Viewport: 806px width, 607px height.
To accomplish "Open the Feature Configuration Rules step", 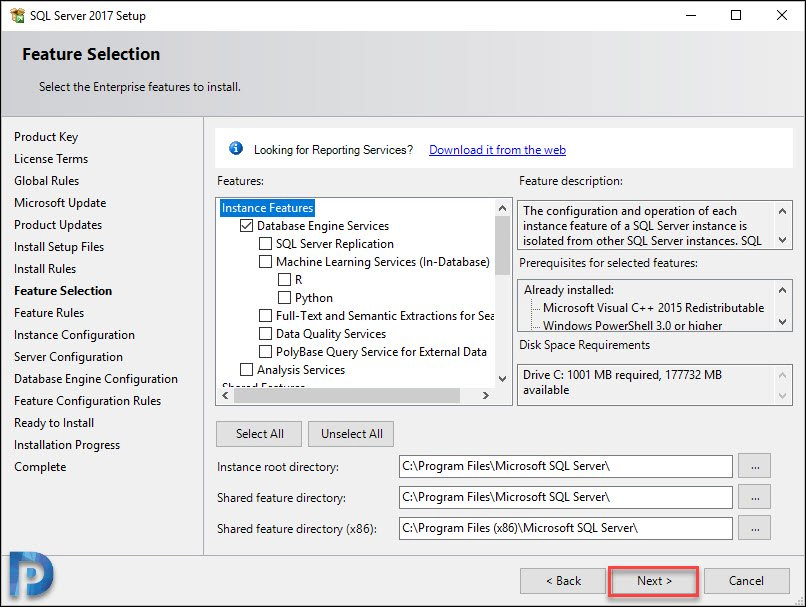I will [87, 401].
